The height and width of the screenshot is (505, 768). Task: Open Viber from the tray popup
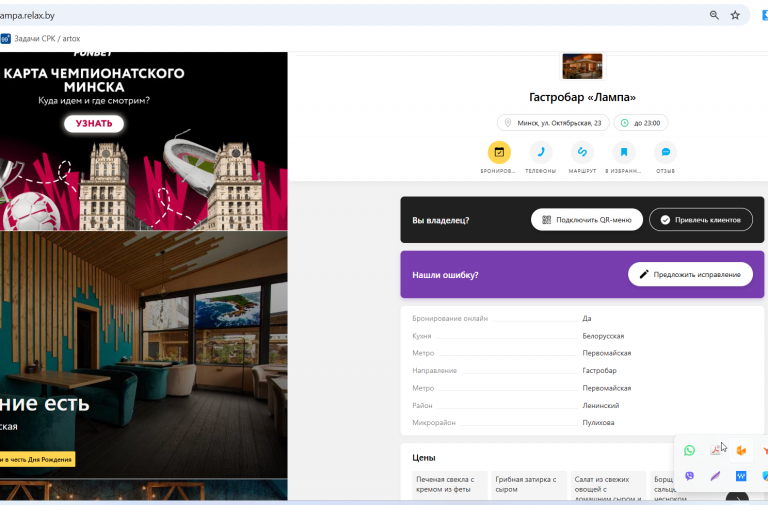tap(689, 476)
